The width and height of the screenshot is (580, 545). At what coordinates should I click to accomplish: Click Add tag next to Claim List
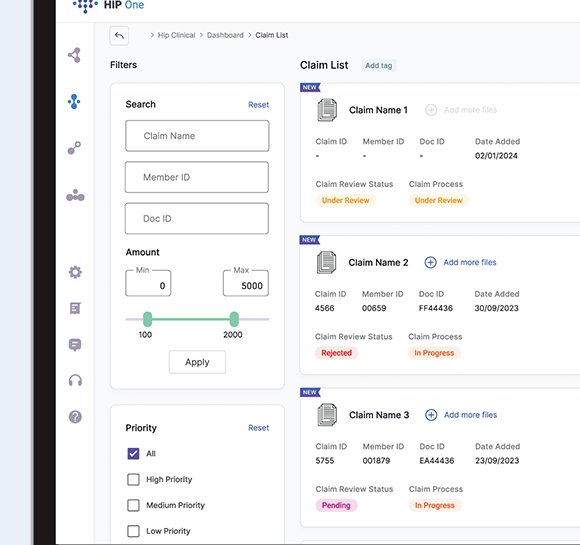coord(378,65)
